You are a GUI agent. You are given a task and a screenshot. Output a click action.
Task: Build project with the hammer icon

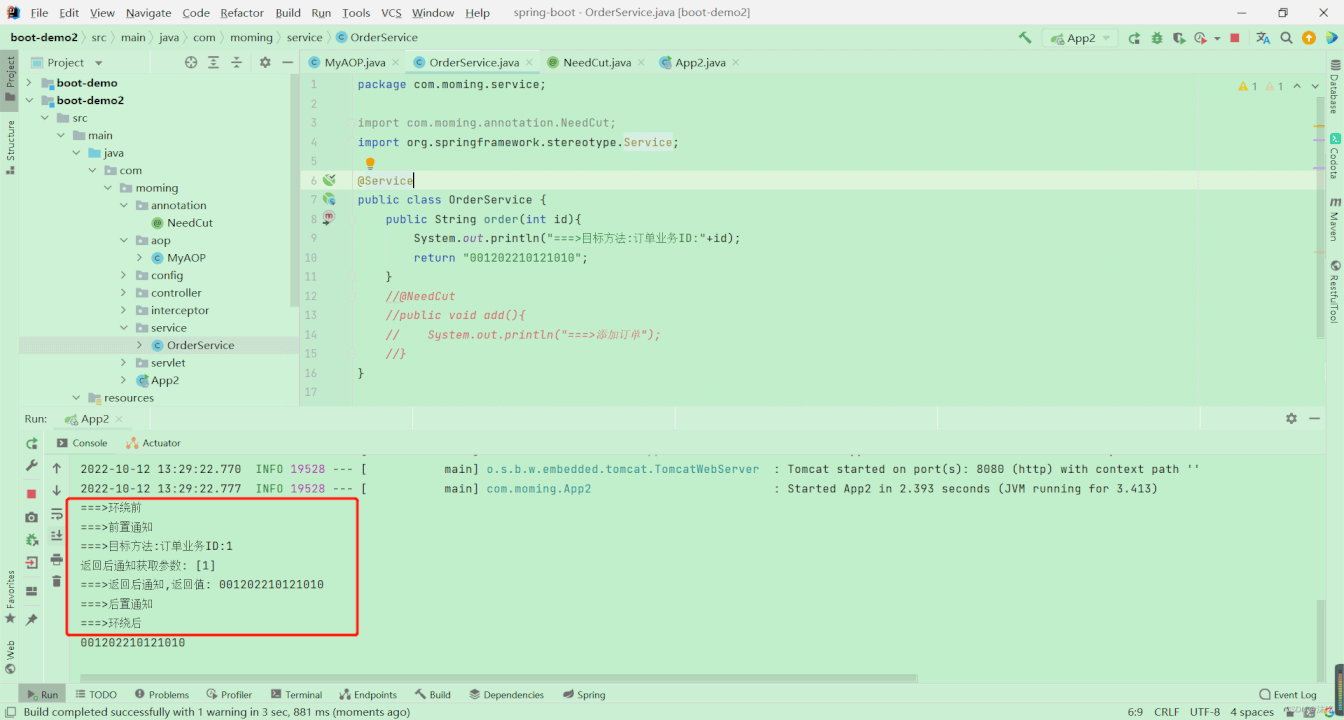point(1025,38)
